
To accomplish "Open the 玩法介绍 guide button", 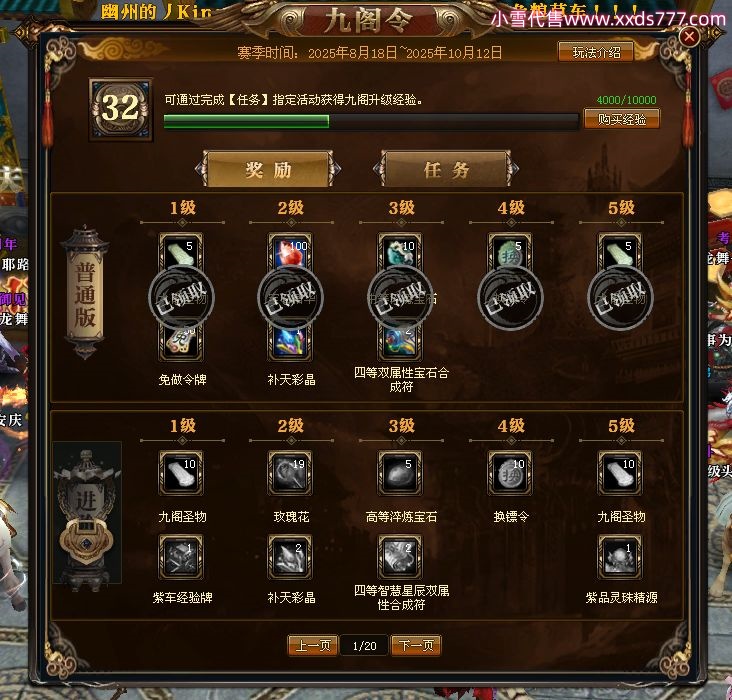I will click(x=596, y=52).
